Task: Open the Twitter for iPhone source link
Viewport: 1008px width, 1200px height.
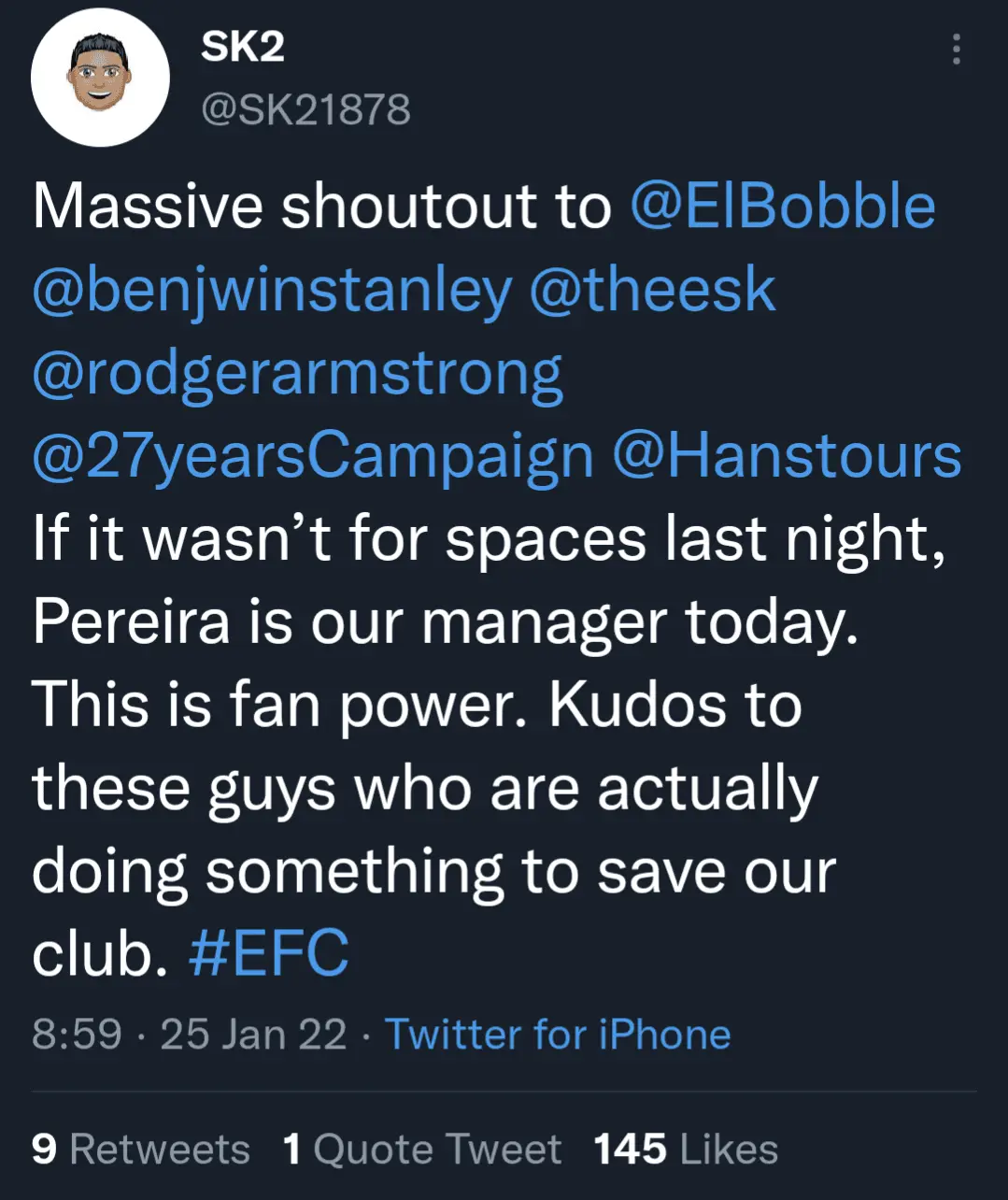Action: (558, 1035)
